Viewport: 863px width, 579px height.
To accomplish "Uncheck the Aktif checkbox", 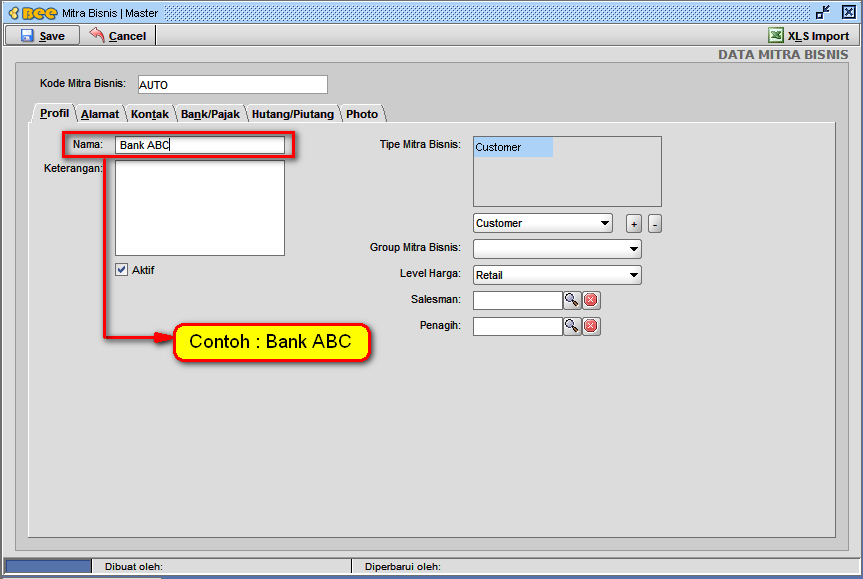I will (x=122, y=270).
